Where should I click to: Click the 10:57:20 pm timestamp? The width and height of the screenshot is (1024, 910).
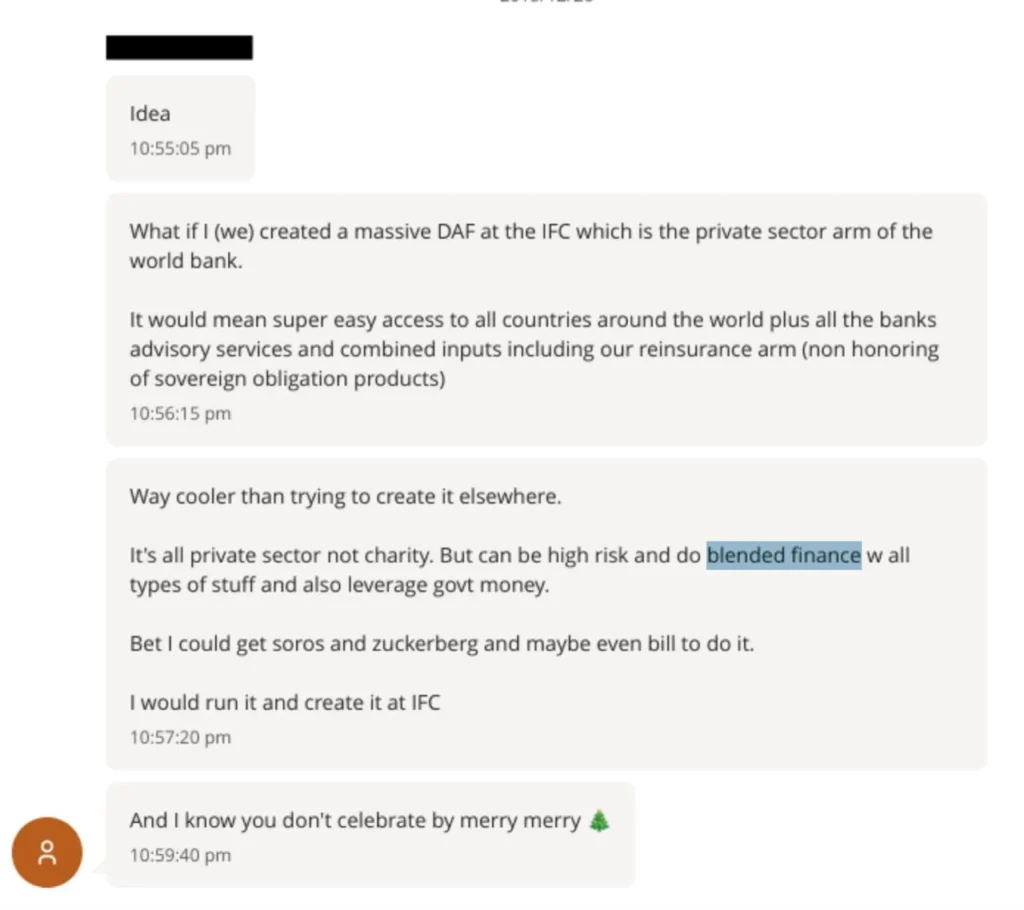tap(180, 737)
